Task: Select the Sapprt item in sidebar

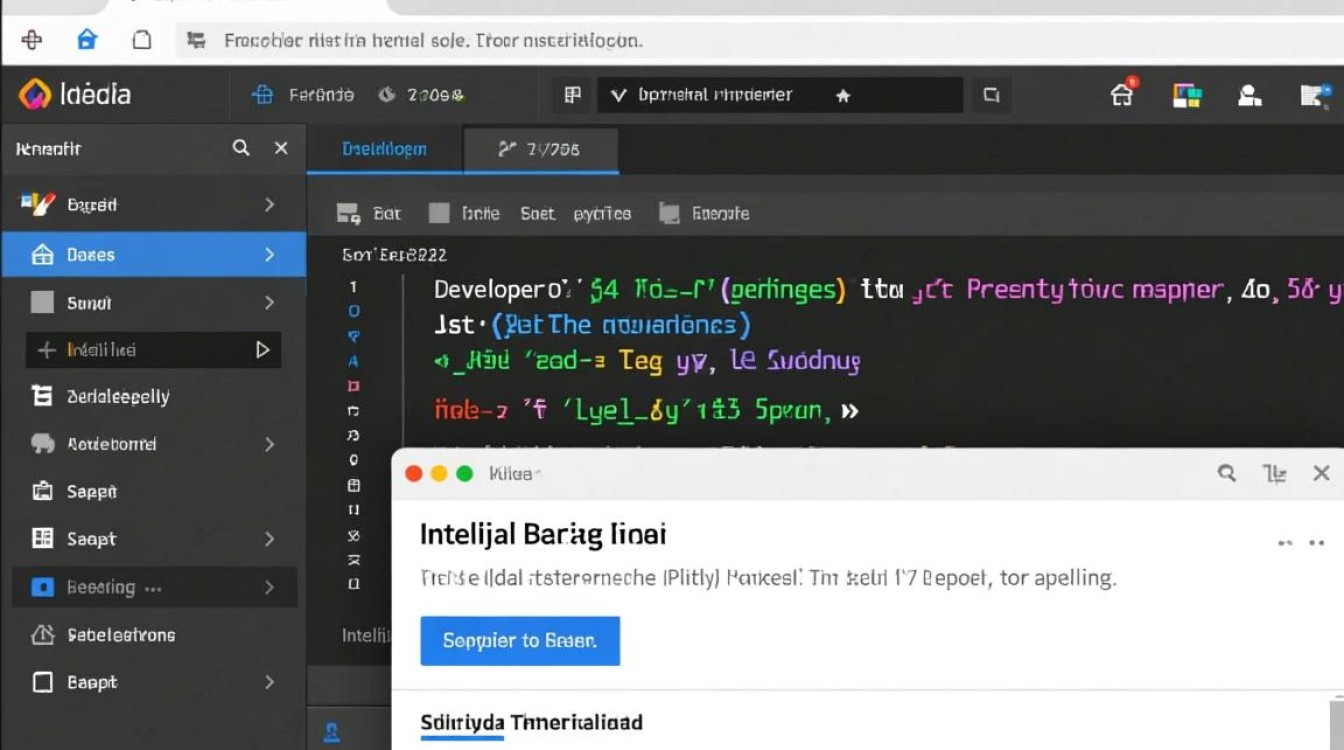Action: (x=92, y=492)
